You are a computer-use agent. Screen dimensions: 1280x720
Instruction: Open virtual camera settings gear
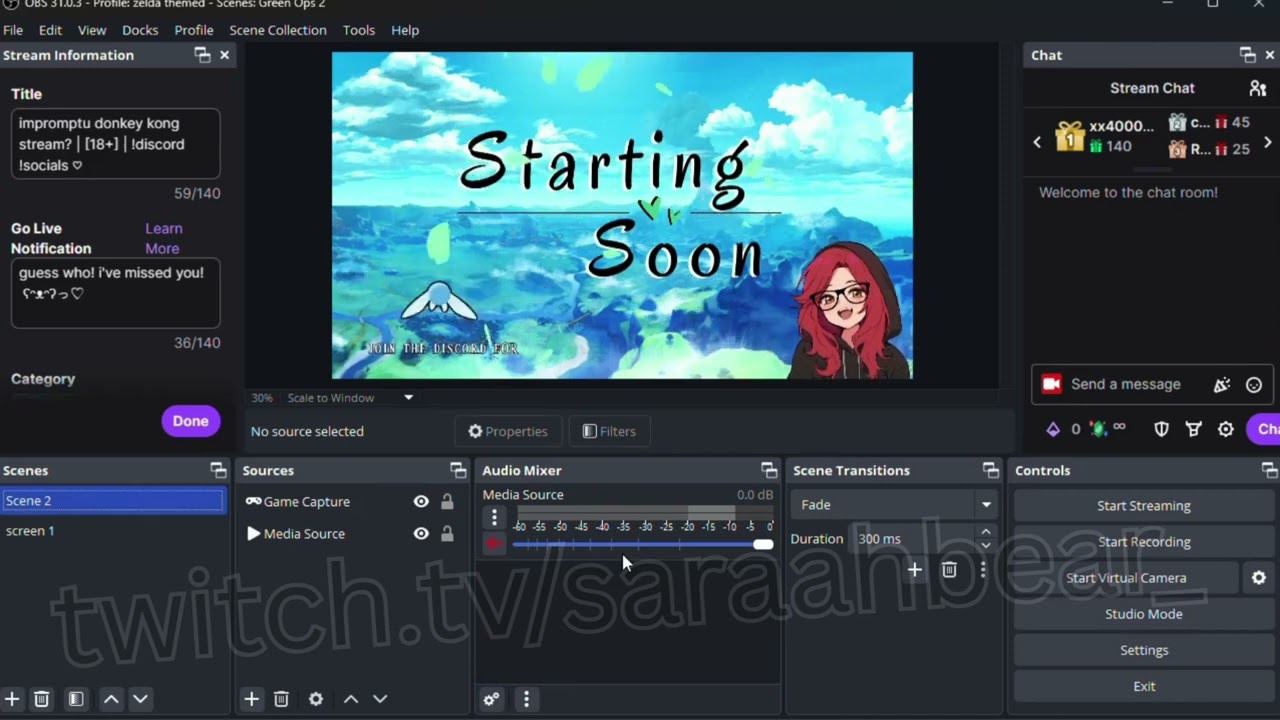pyautogui.click(x=1259, y=578)
